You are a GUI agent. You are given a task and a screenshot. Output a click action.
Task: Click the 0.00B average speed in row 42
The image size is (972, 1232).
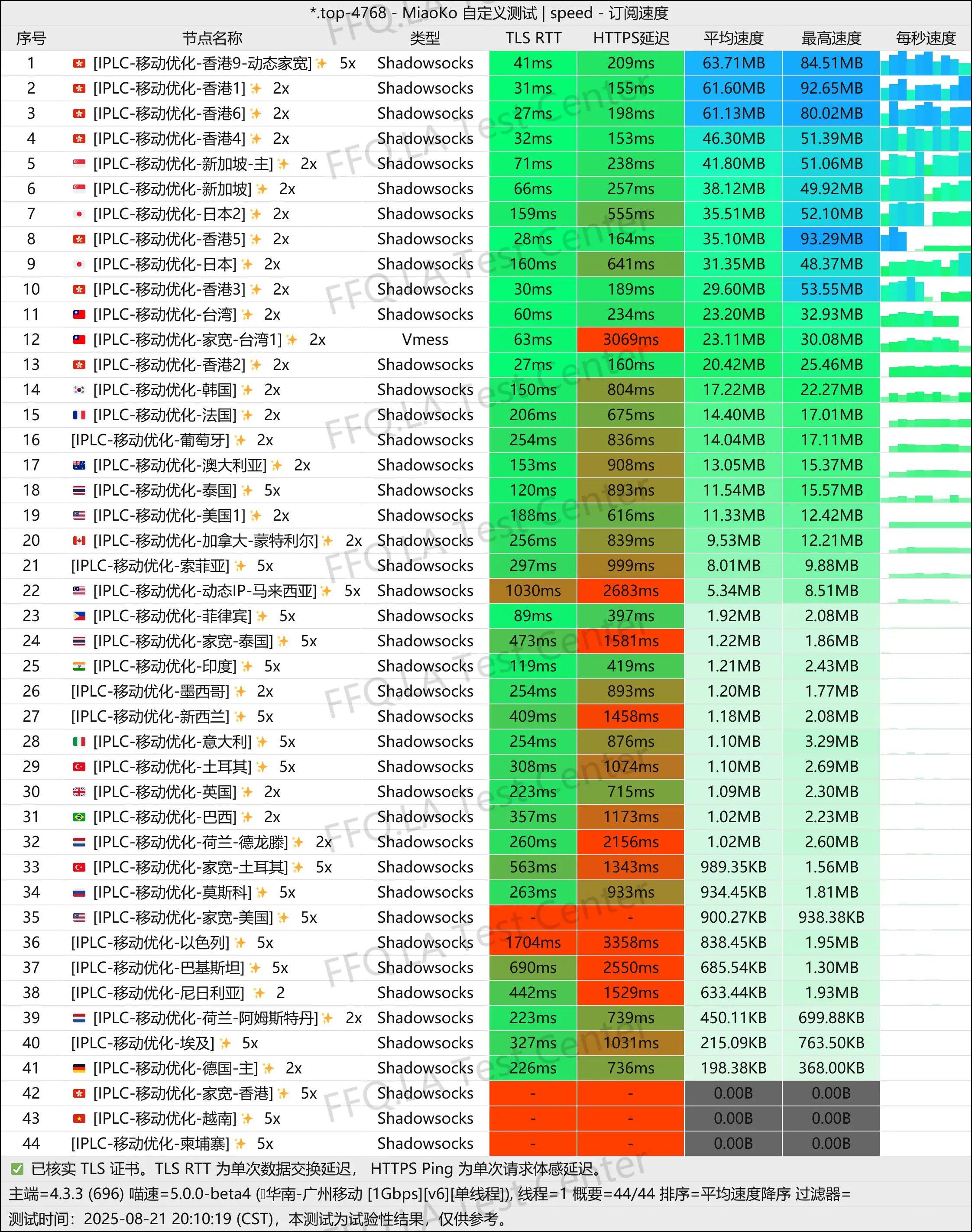pyautogui.click(x=734, y=1093)
